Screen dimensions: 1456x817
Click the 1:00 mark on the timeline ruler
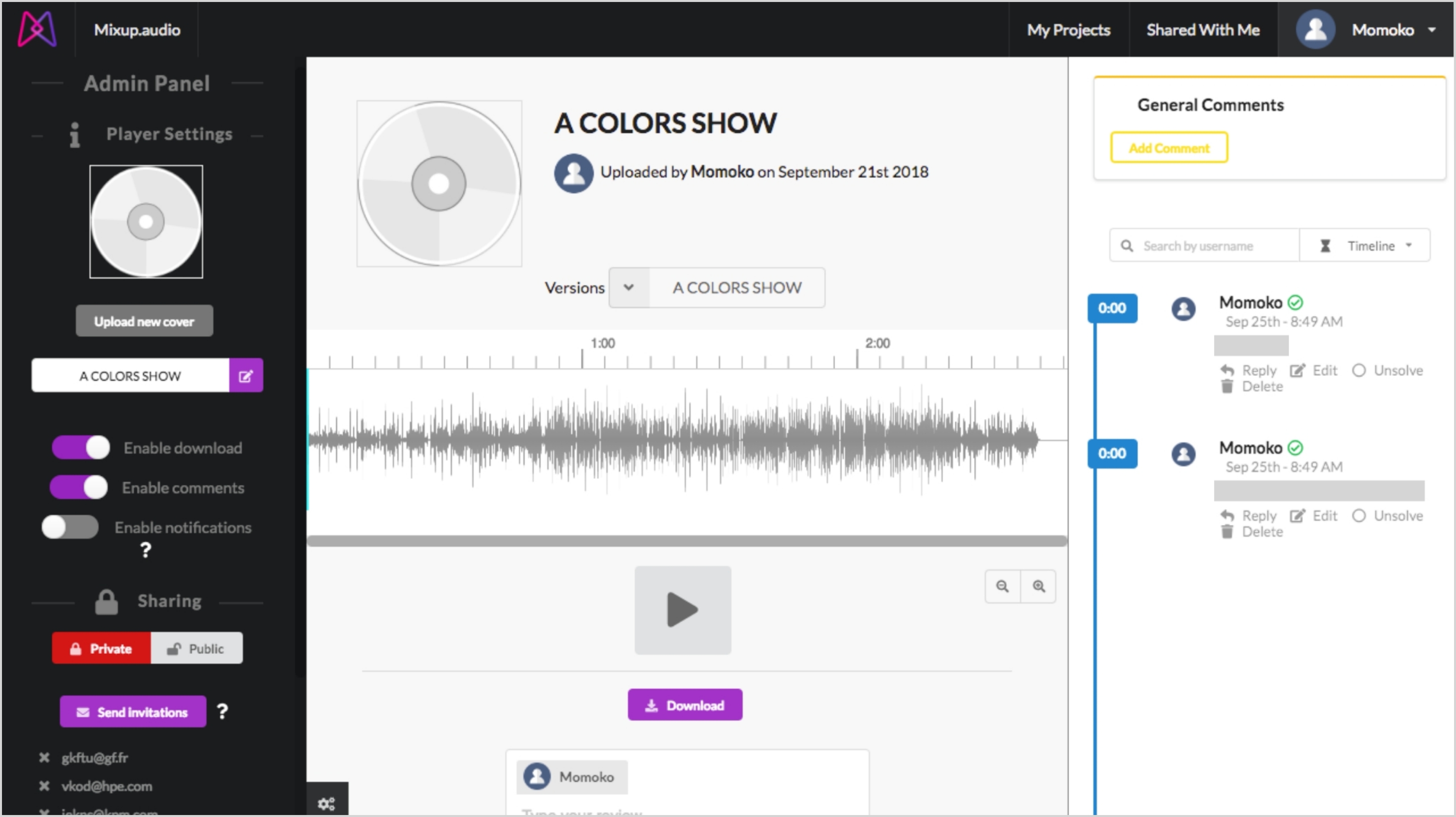(603, 343)
